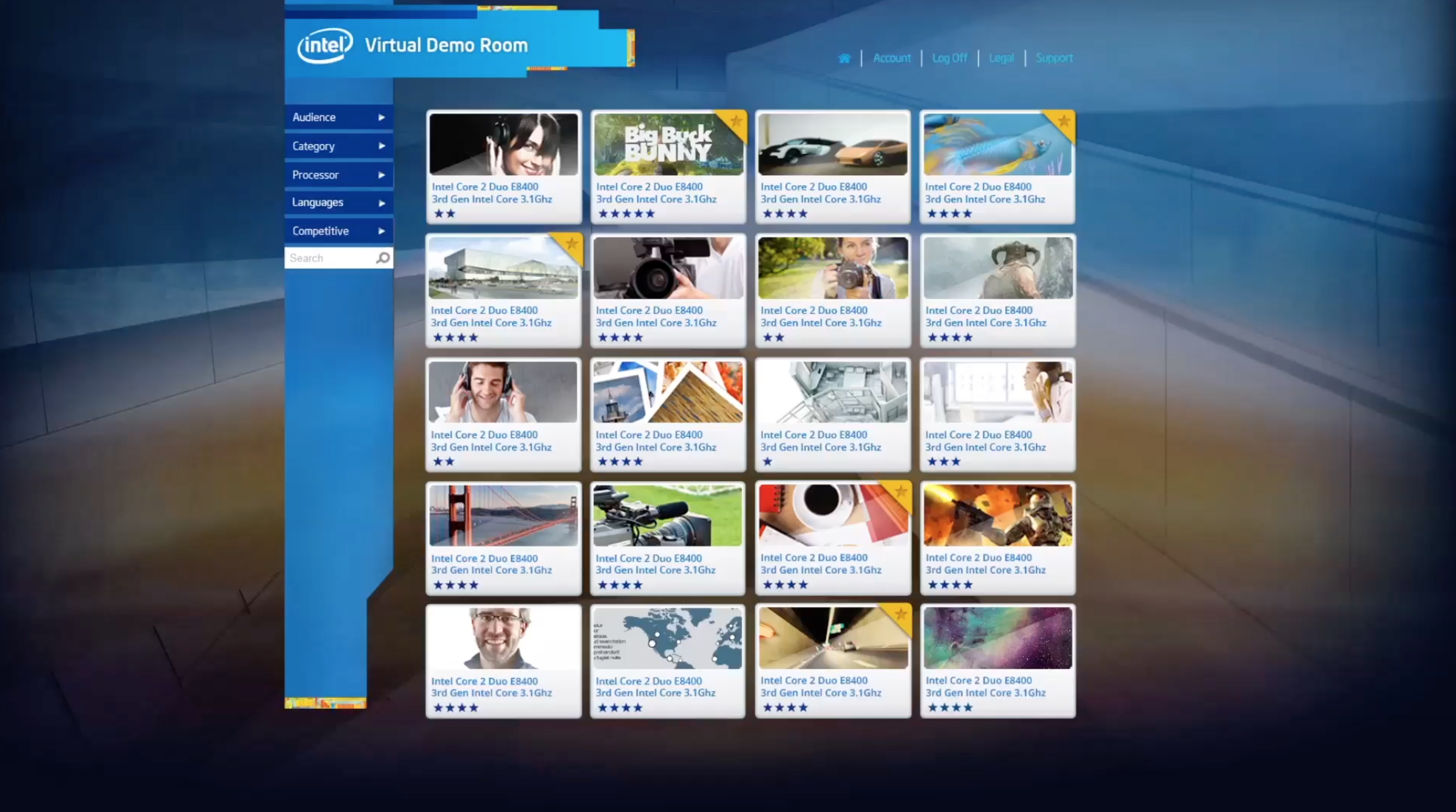Open the Account link

tap(891, 58)
